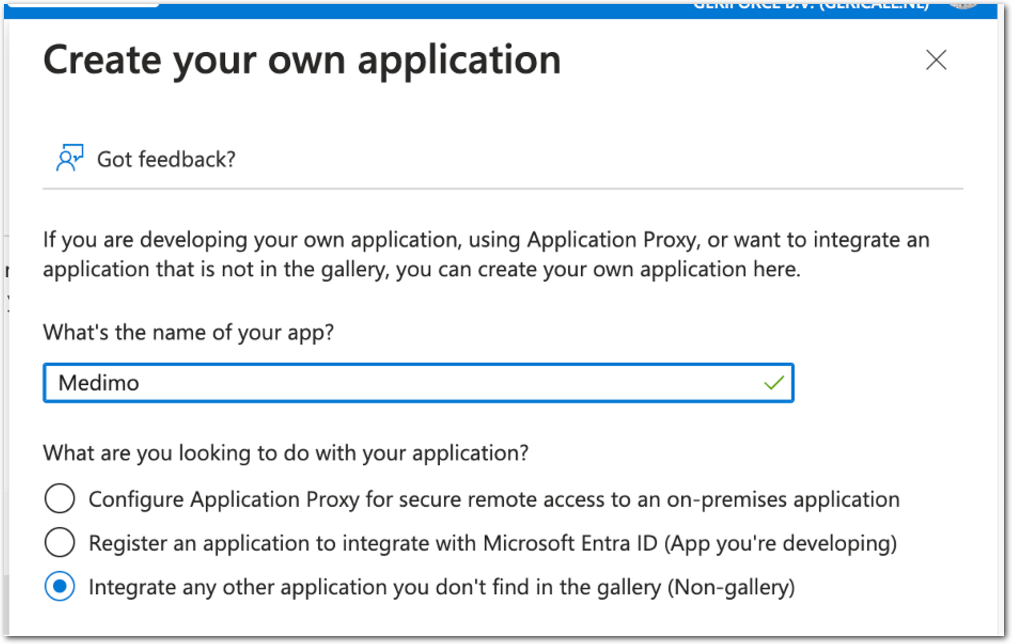Screen dimensions: 1012x644
Task: Click the divider line below Got feedback
Action: click(502, 188)
